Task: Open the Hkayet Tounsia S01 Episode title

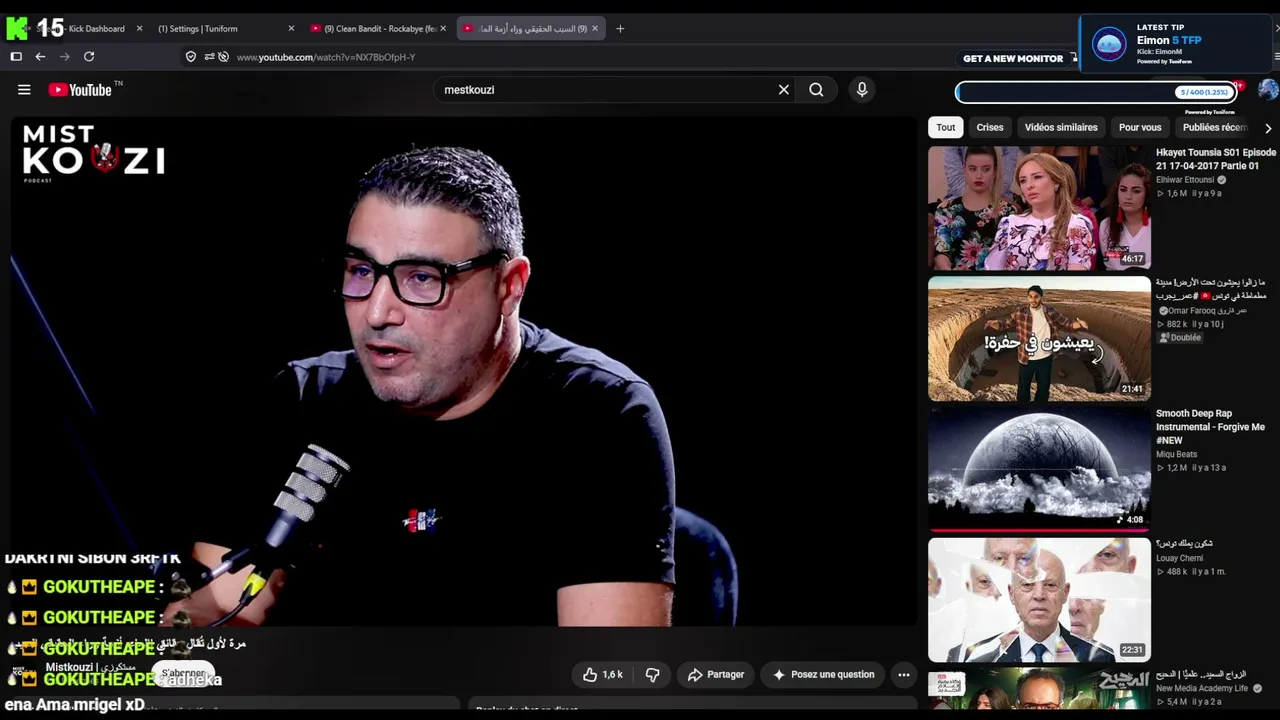Action: point(1216,159)
